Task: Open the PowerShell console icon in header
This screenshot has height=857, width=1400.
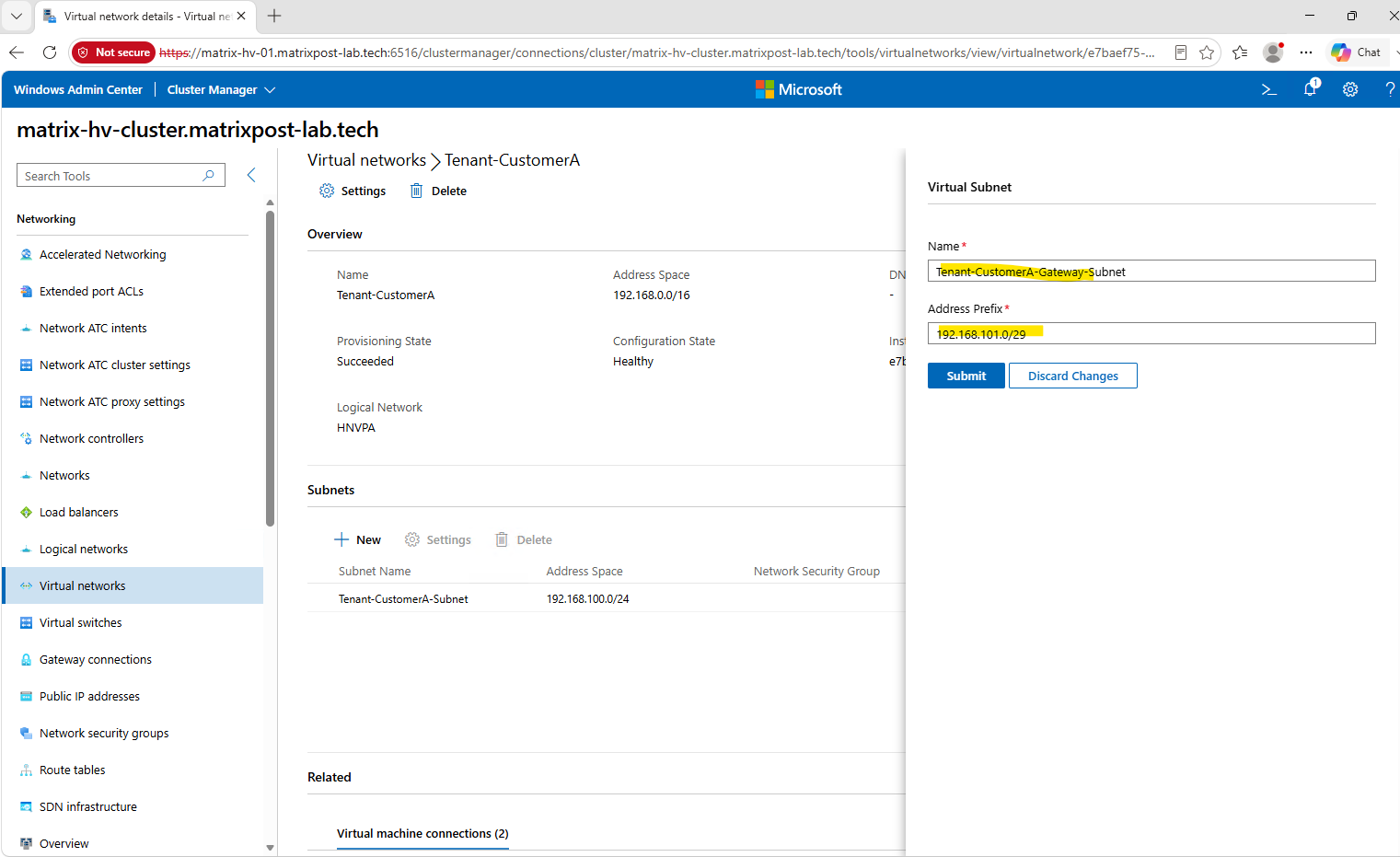Action: tap(1268, 89)
